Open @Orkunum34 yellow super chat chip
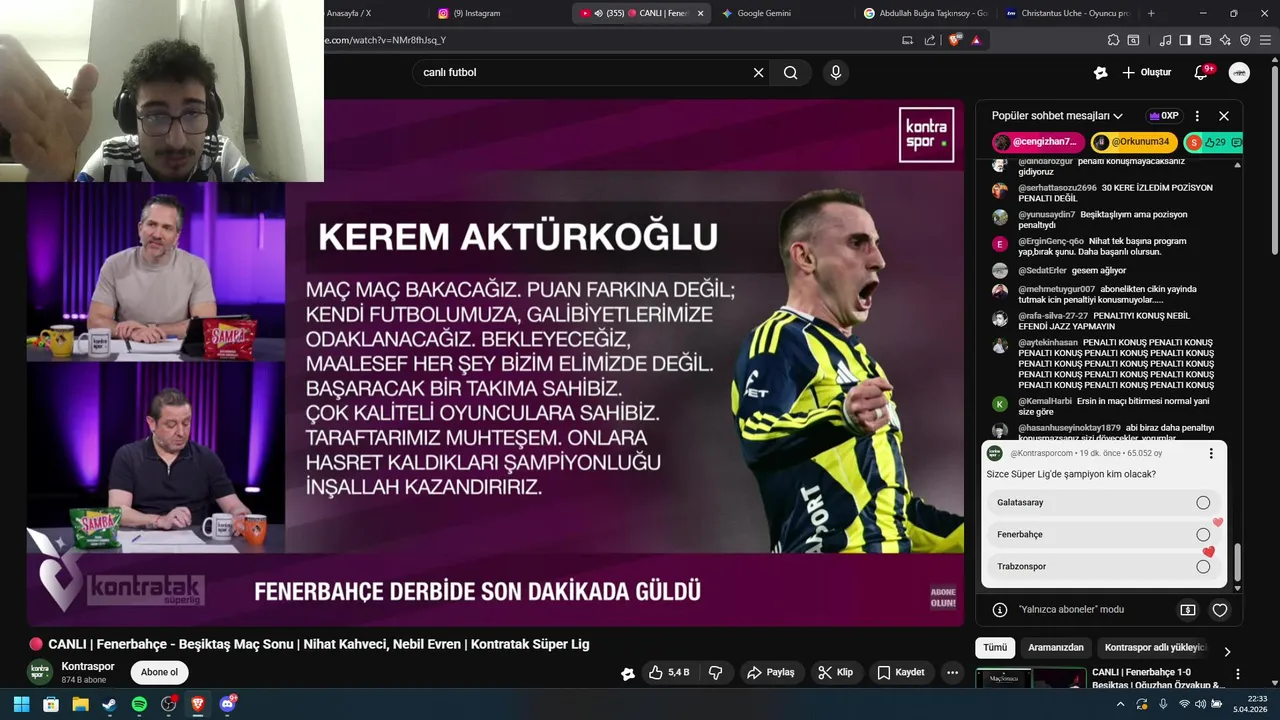 coord(1133,142)
